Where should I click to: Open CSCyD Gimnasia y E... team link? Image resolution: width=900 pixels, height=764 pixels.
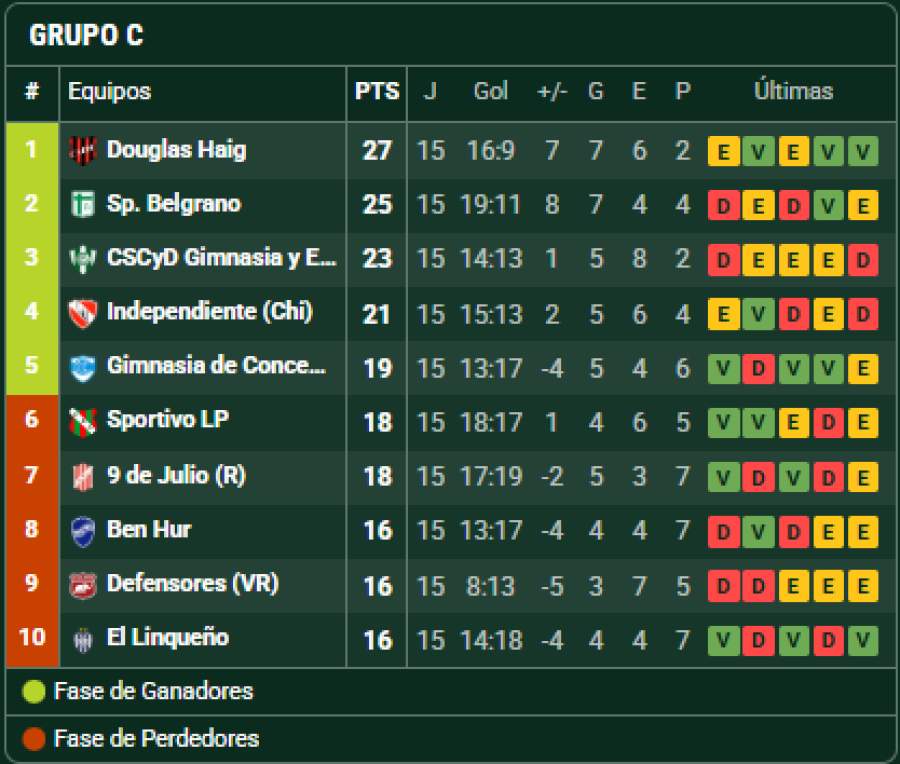[222, 258]
